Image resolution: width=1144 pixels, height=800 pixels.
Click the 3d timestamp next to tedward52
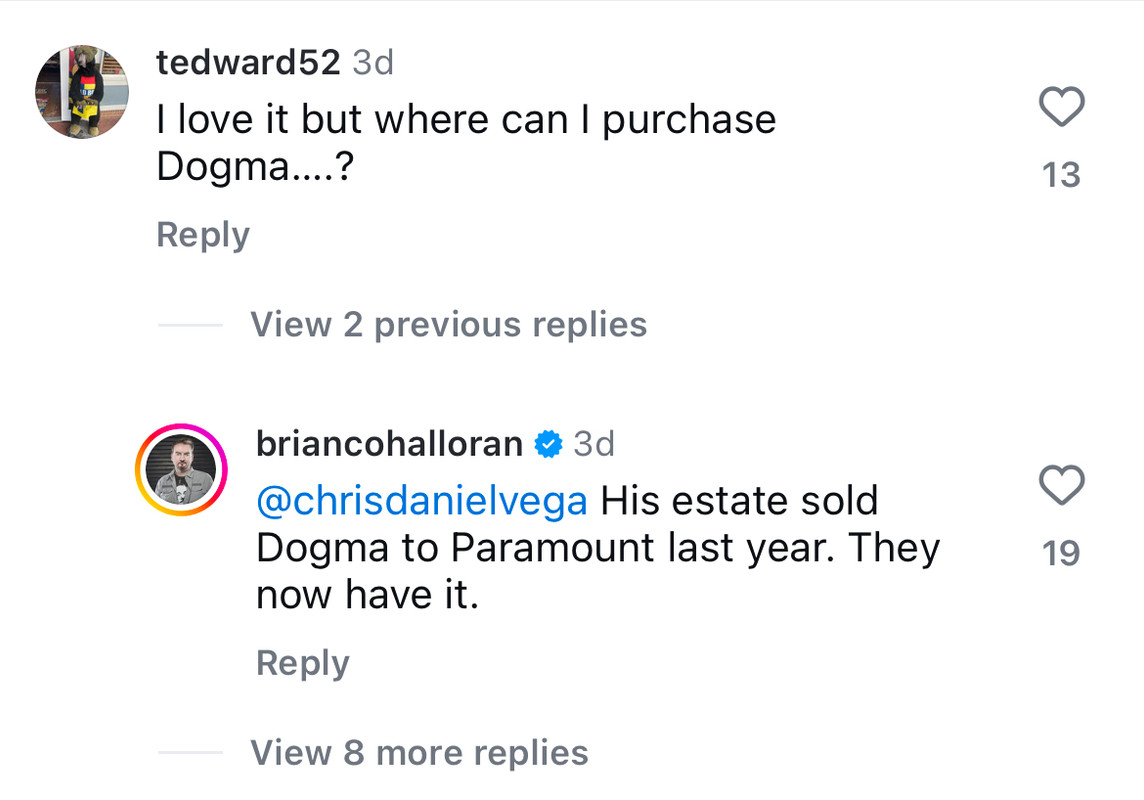coord(373,62)
